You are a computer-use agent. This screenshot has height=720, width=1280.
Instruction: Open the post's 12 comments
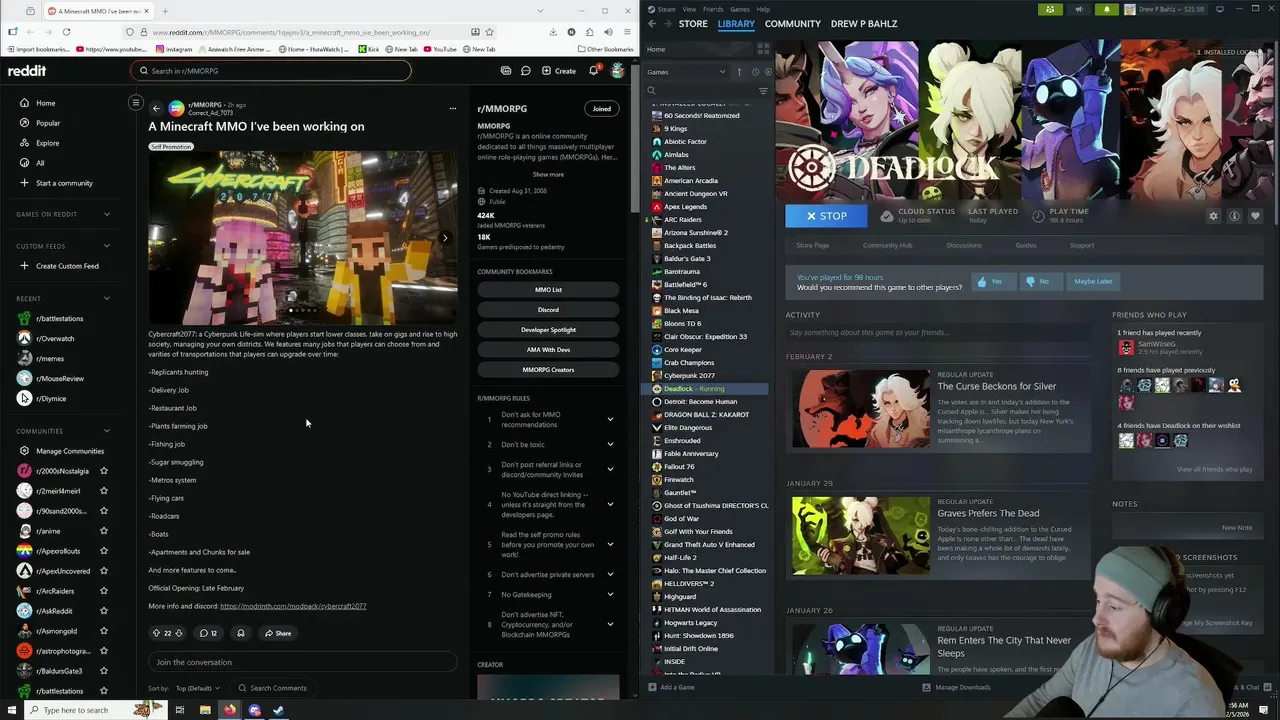(x=208, y=633)
